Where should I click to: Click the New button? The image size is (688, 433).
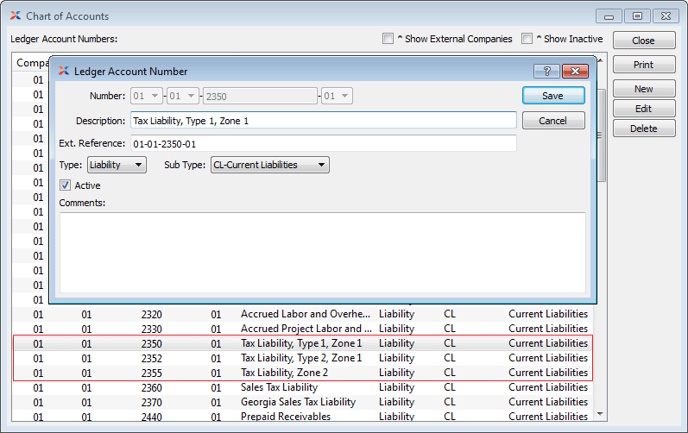tap(643, 90)
